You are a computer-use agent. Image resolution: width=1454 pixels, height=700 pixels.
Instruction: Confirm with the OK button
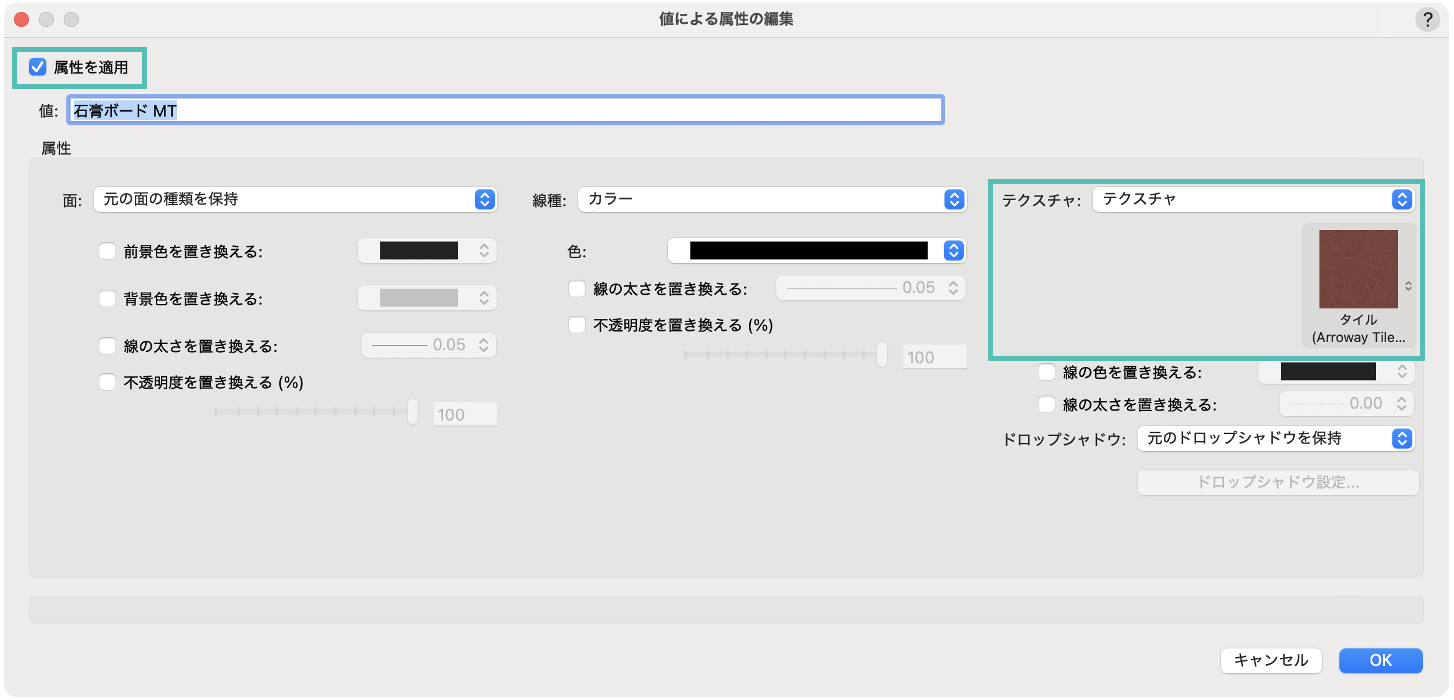point(1380,660)
